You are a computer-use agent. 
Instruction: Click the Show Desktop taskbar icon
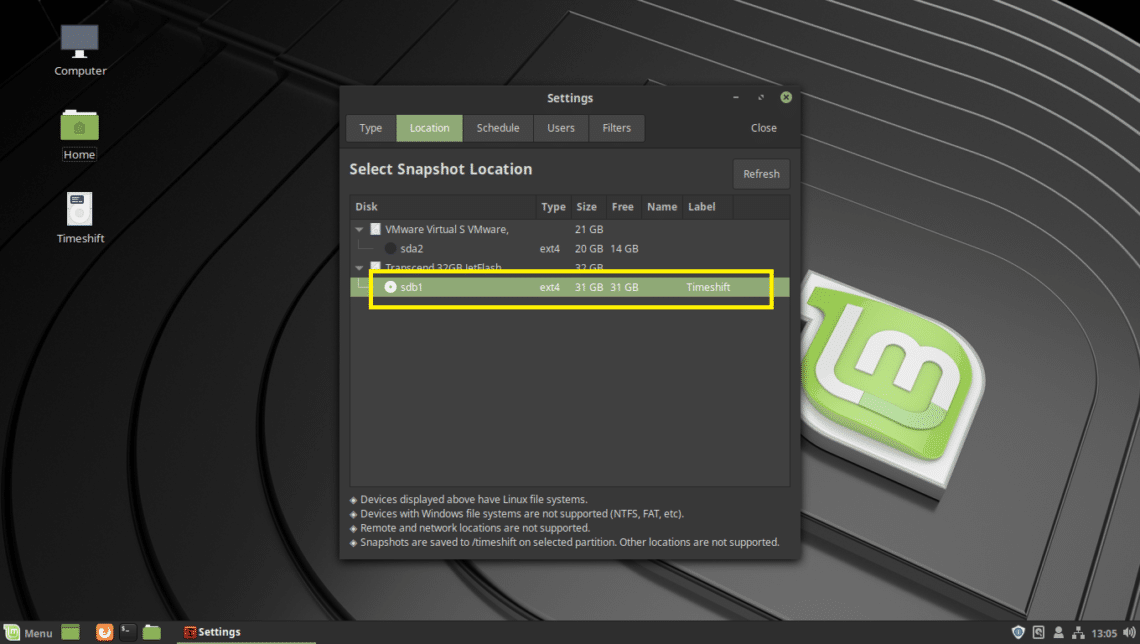pyautogui.click(x=71, y=632)
